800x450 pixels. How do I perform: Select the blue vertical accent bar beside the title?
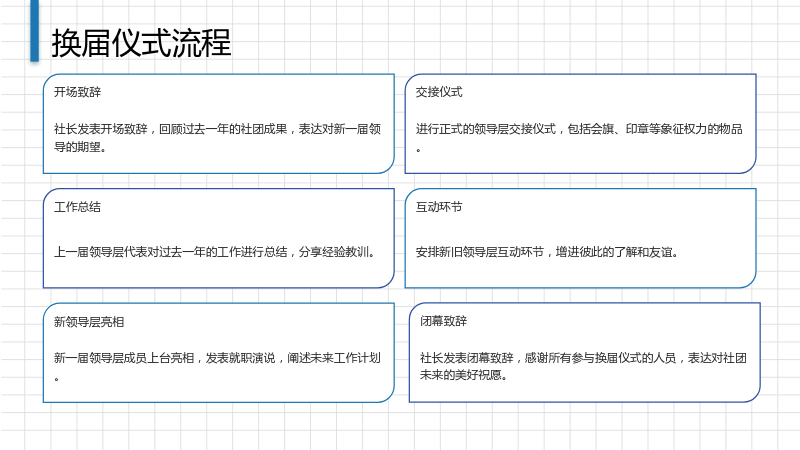click(x=34, y=31)
